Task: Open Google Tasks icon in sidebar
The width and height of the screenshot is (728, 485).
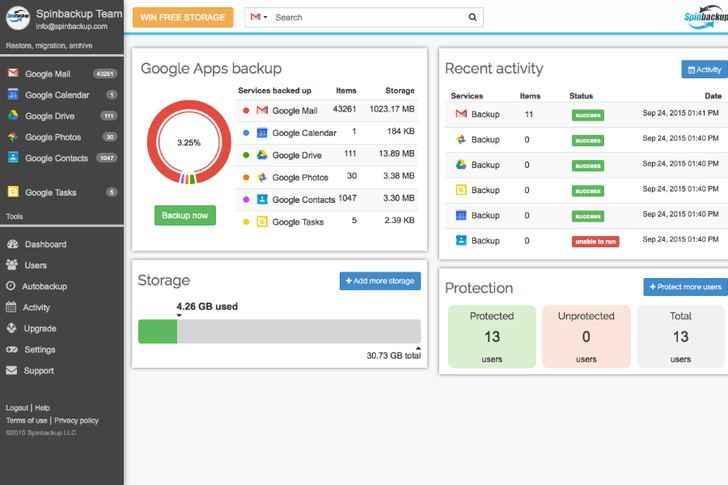Action: tap(13, 191)
